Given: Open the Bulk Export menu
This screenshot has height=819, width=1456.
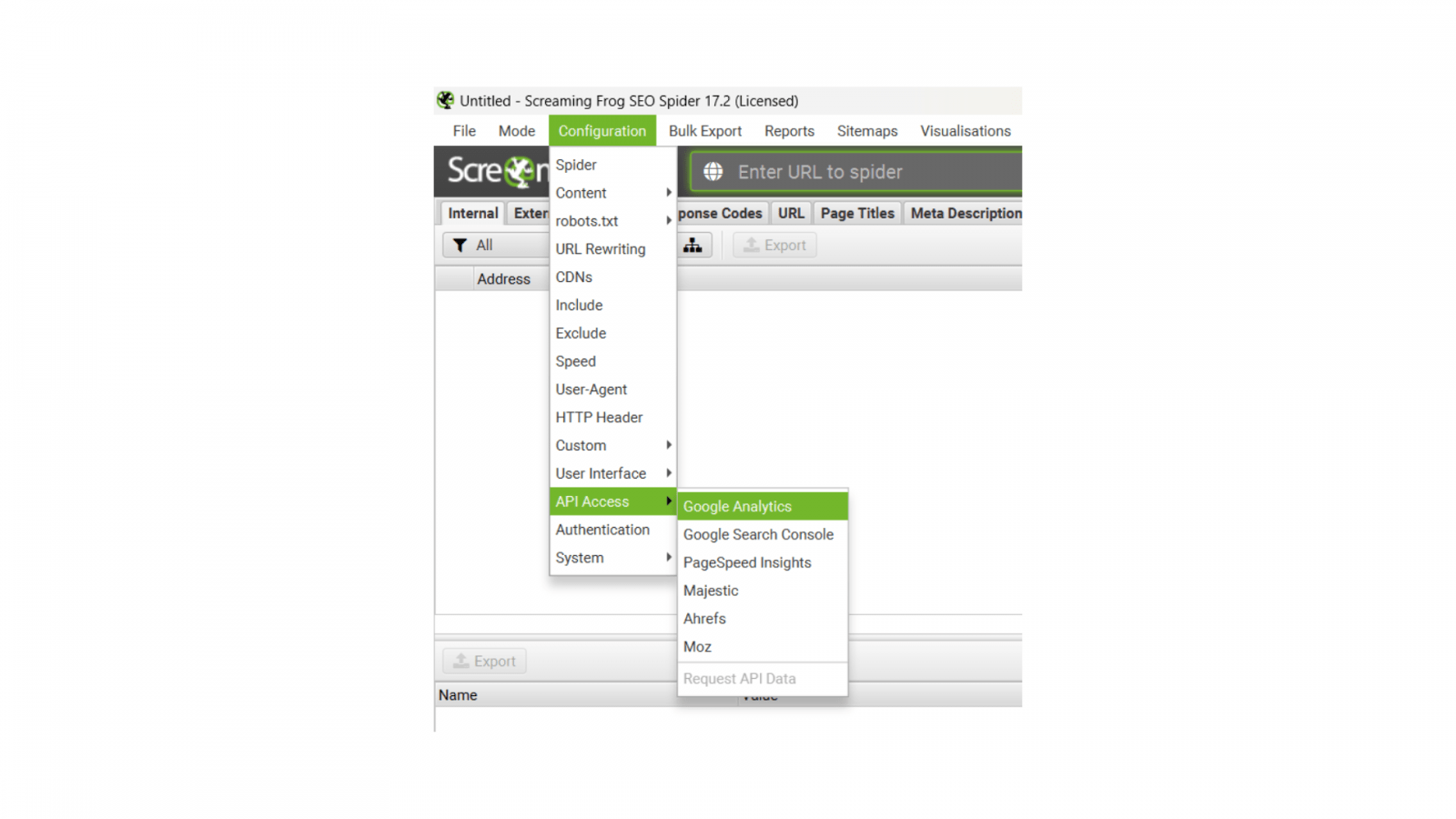Looking at the screenshot, I should [x=705, y=131].
